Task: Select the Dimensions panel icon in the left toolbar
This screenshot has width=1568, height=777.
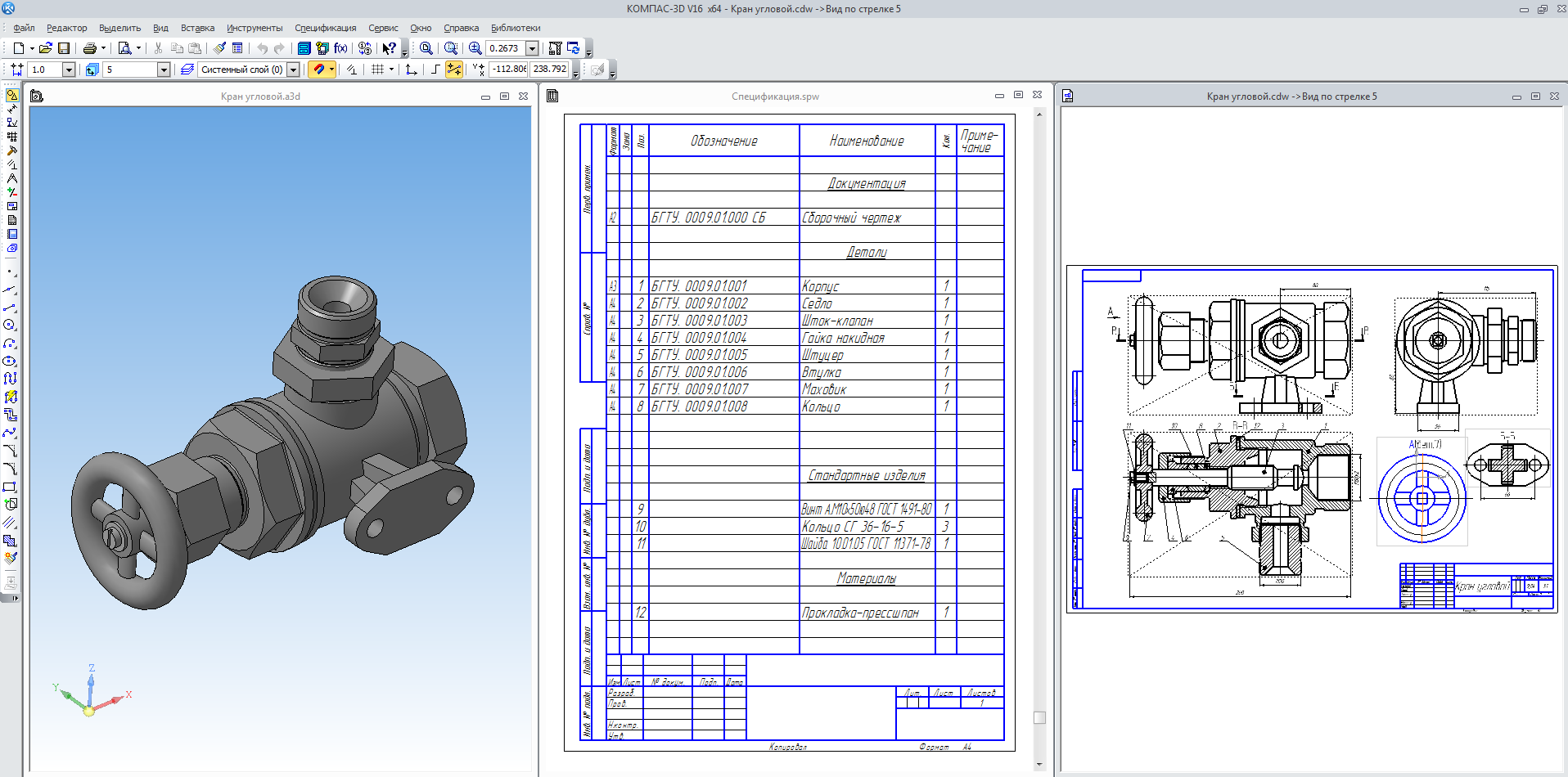Action: (11, 109)
